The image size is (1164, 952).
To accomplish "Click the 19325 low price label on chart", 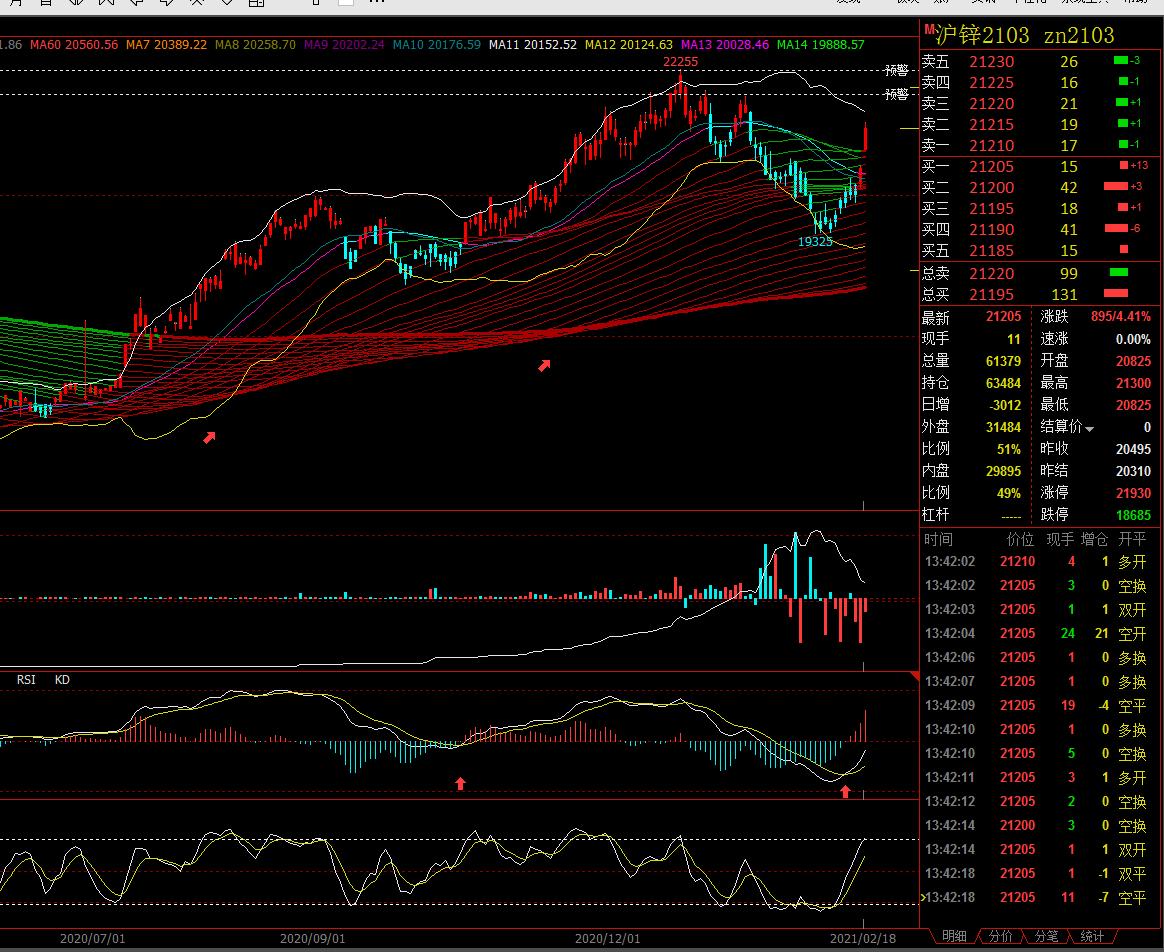I will click(x=815, y=241).
